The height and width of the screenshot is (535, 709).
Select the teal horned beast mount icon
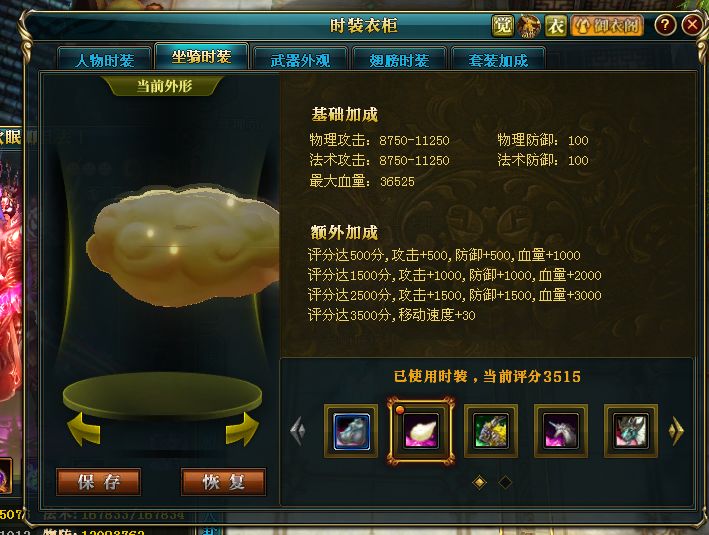631,431
